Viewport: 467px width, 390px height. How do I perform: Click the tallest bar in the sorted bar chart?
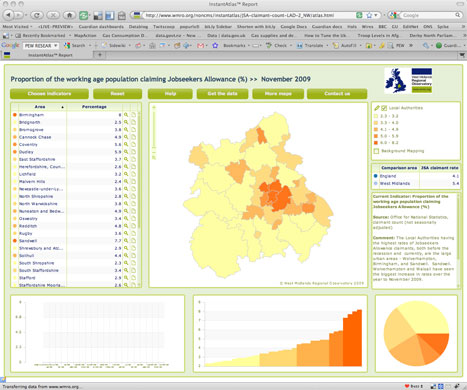359,338
